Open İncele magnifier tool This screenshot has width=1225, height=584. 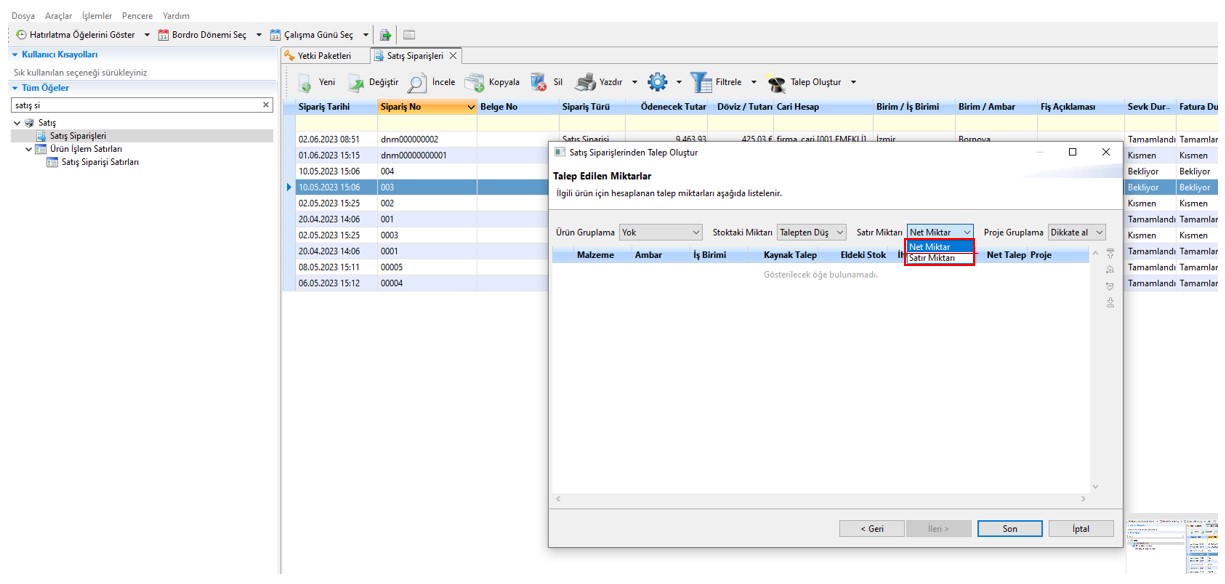(x=417, y=83)
